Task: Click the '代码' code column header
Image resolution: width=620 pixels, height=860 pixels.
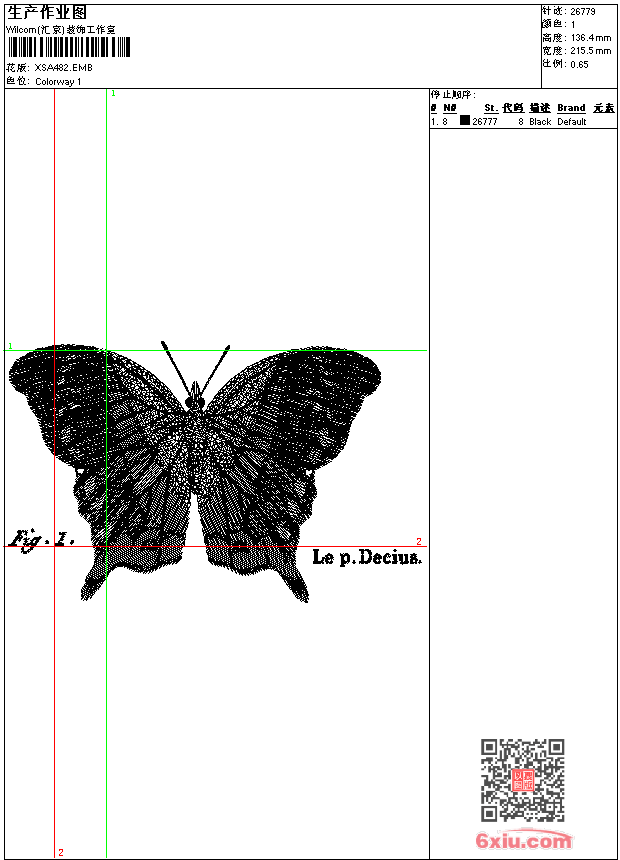Action: (x=513, y=108)
